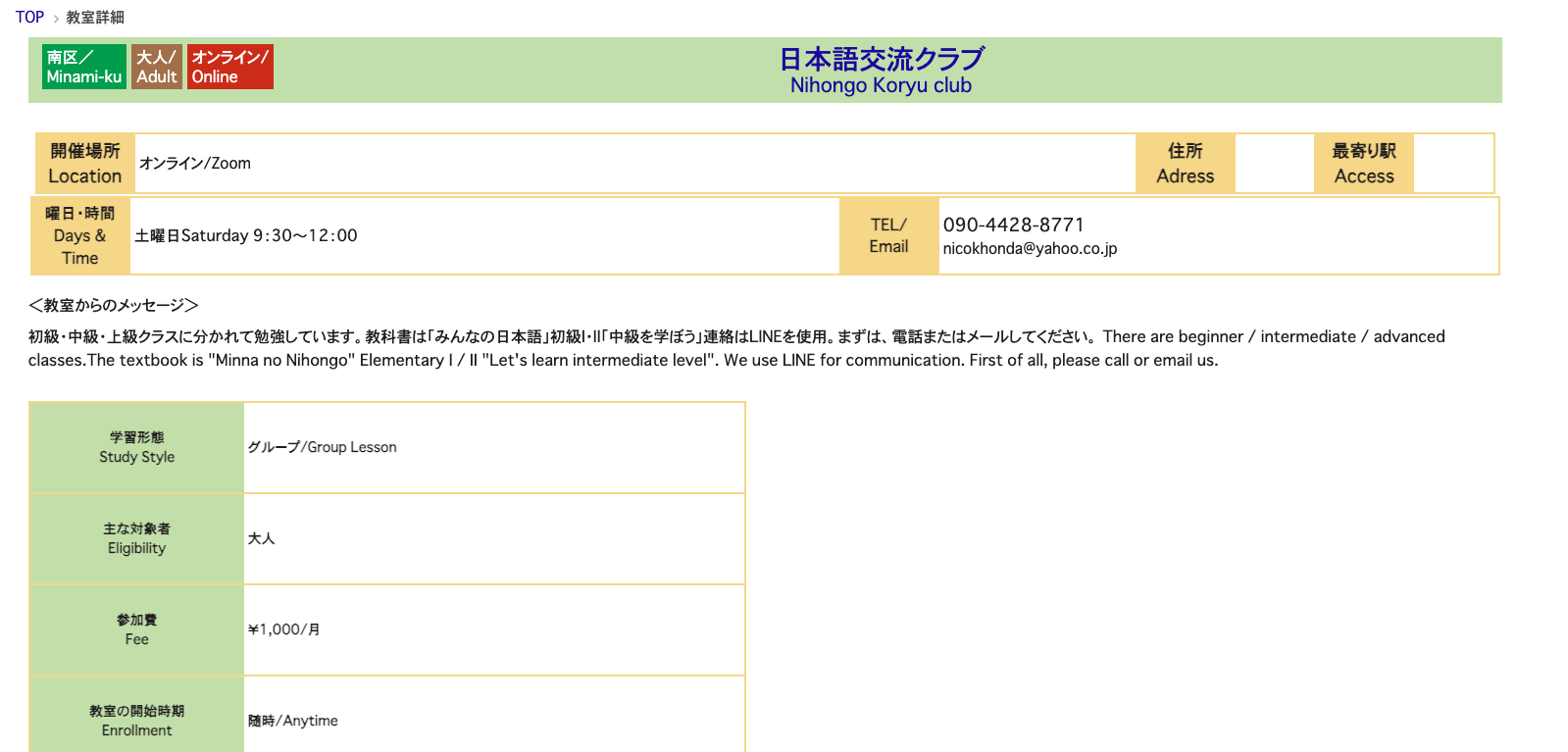Viewport: 1568px width, 752px height.
Task: Select the Saturday 9:30~12:00 schedule text
Action: 246,236
